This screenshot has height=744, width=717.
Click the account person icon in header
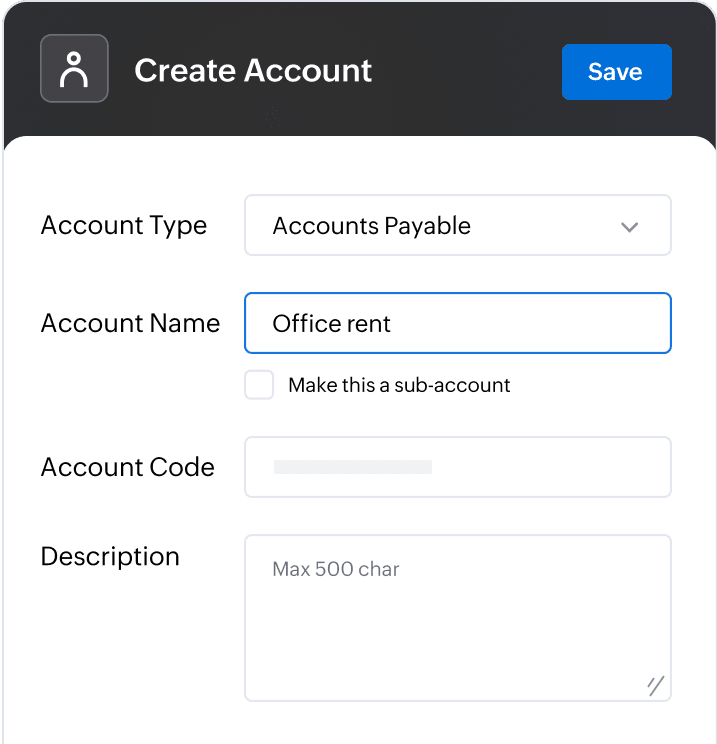click(74, 69)
